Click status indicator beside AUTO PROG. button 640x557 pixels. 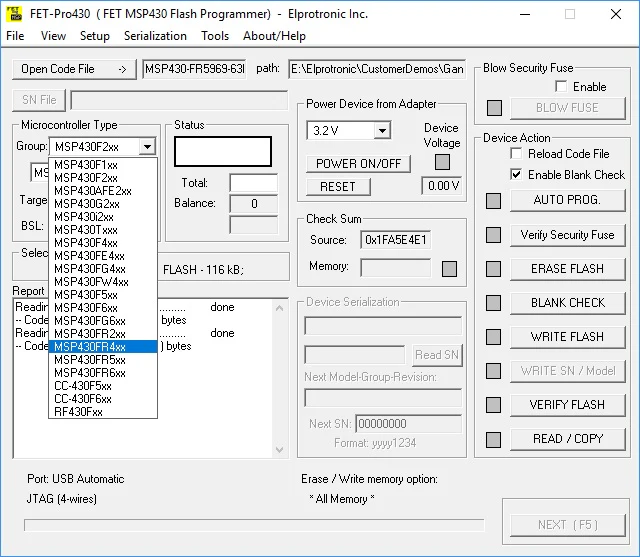pos(493,201)
